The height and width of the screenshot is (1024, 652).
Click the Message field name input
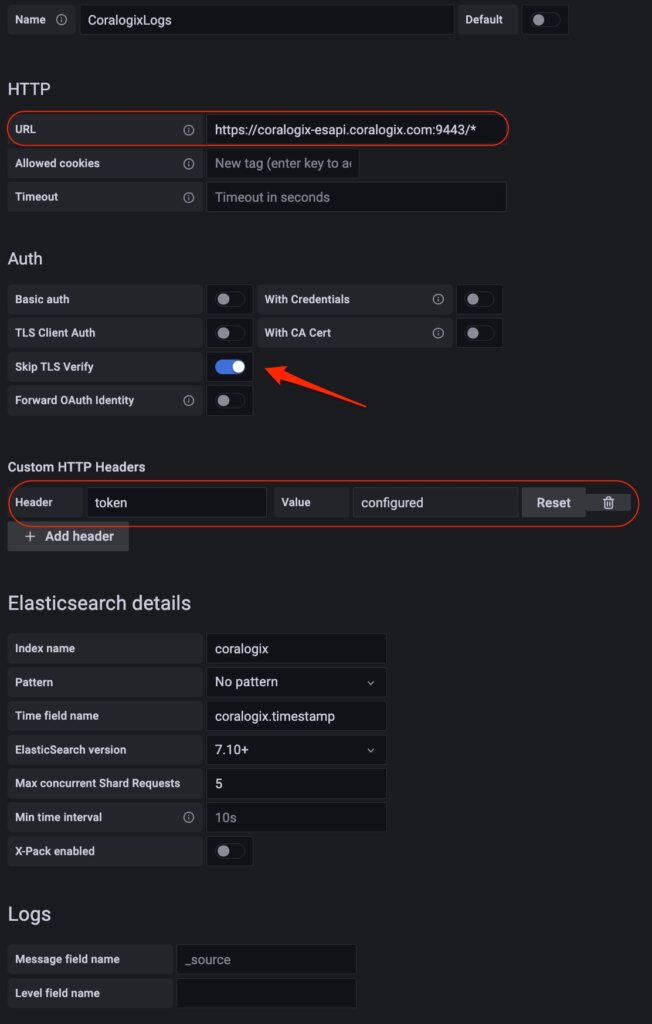click(267, 959)
